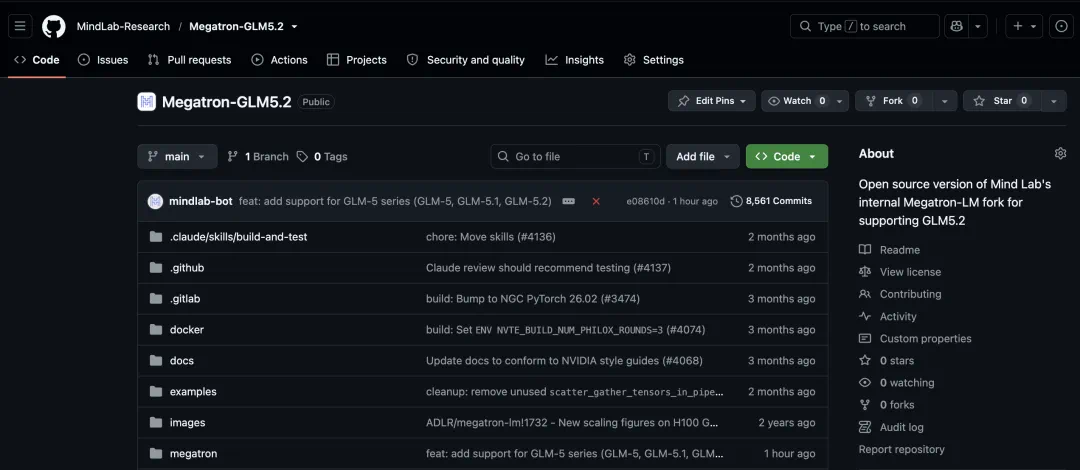Click folder icon next to docker
The width and height of the screenshot is (1080, 470).
(156, 330)
